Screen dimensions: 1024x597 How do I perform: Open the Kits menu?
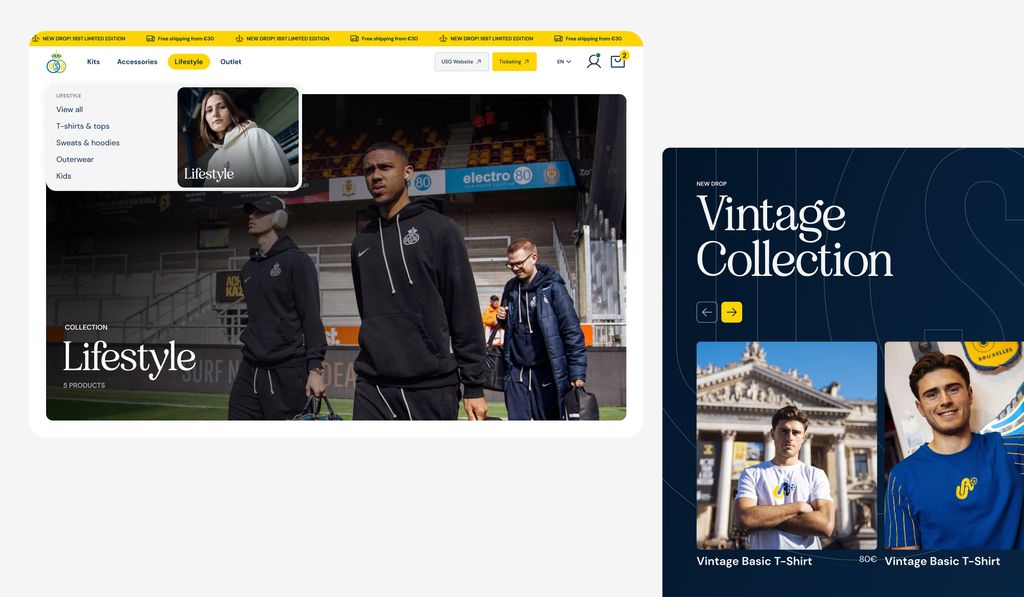coord(93,62)
